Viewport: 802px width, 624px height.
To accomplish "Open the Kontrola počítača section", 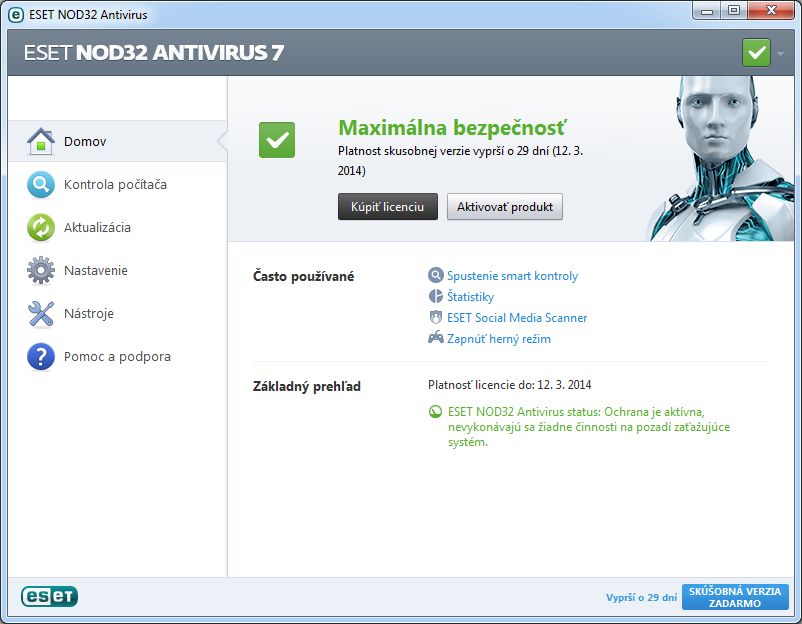I will tap(117, 185).
